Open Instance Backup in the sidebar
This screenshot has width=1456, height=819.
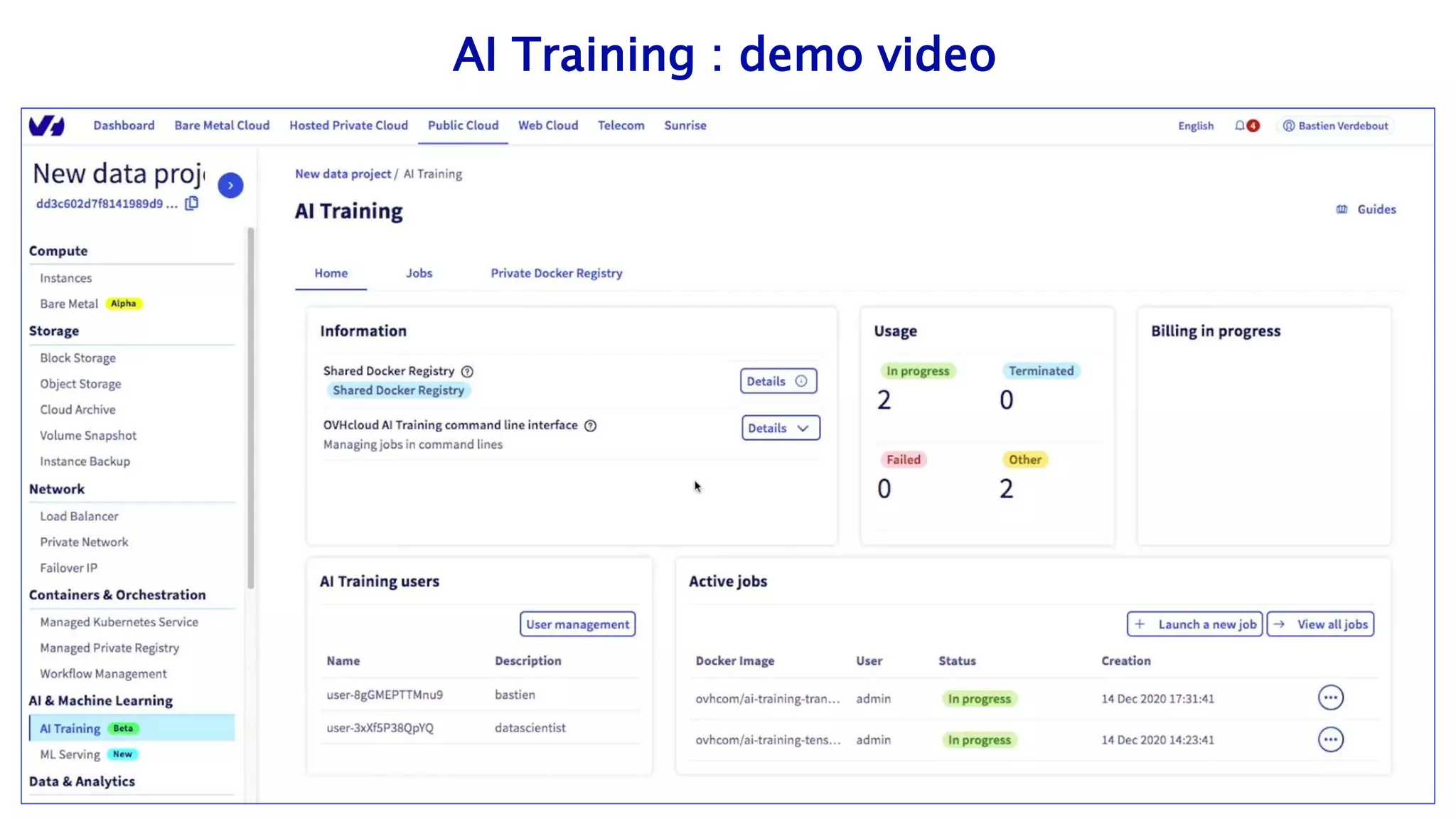pos(85,461)
